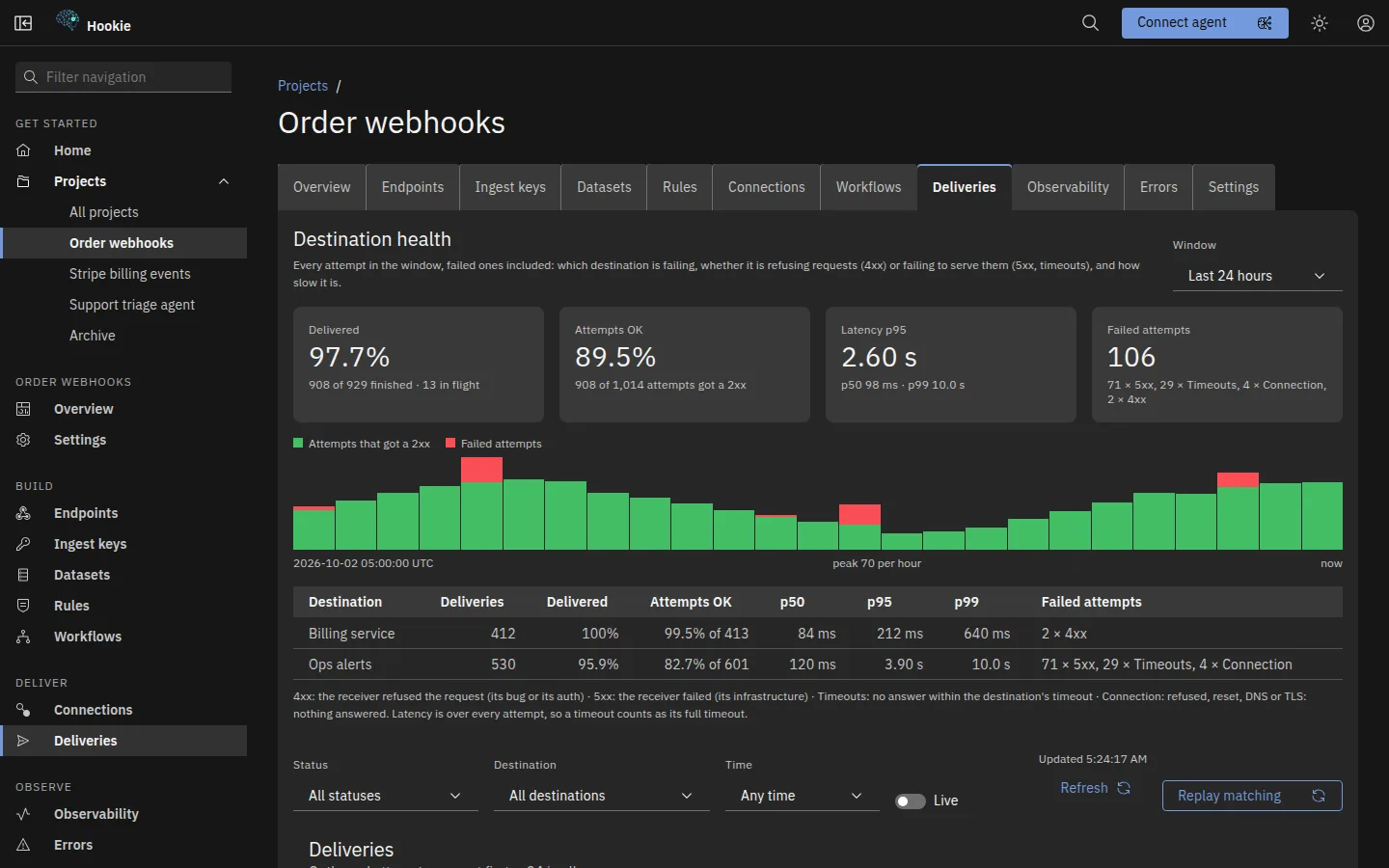Viewport: 1389px width, 868px height.
Task: Open the Destination filter dropdown
Action: click(x=602, y=796)
